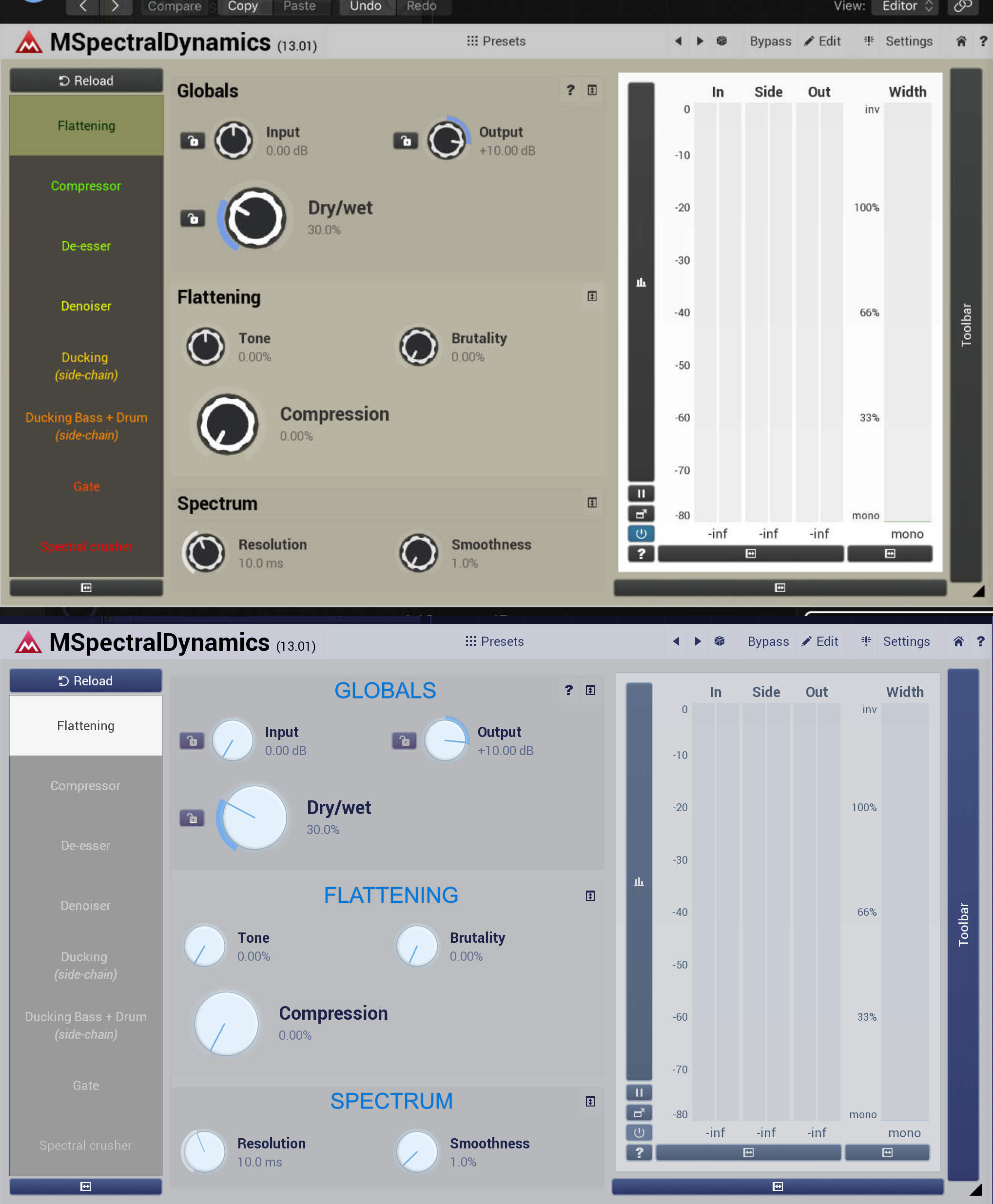The image size is (993, 1204).
Task: Click random preset dice in top plugin
Action: click(x=722, y=41)
